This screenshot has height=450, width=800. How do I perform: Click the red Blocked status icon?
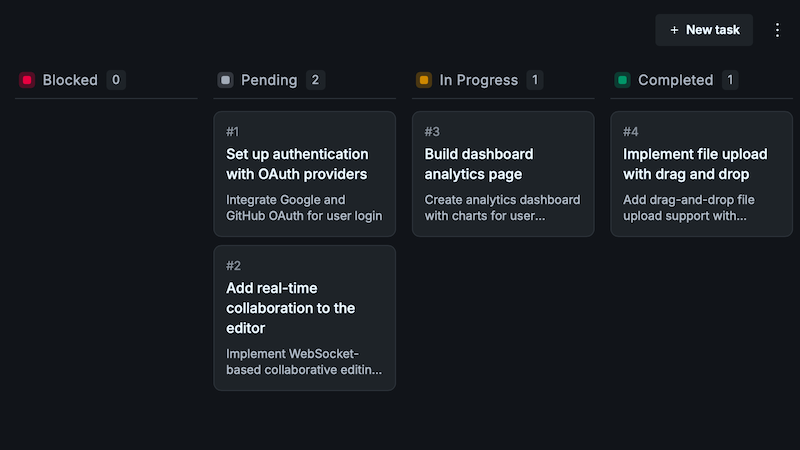pyautogui.click(x=27, y=80)
